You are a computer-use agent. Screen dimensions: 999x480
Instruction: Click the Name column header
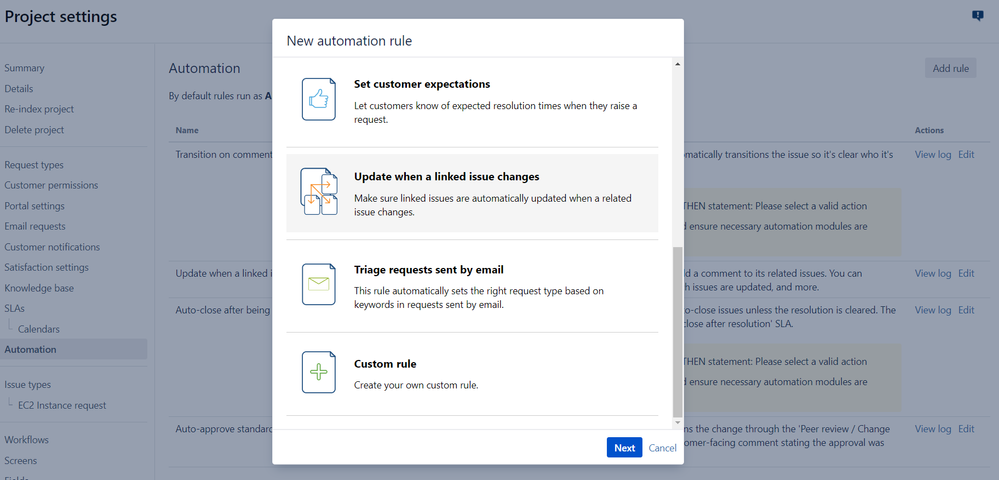(x=187, y=130)
